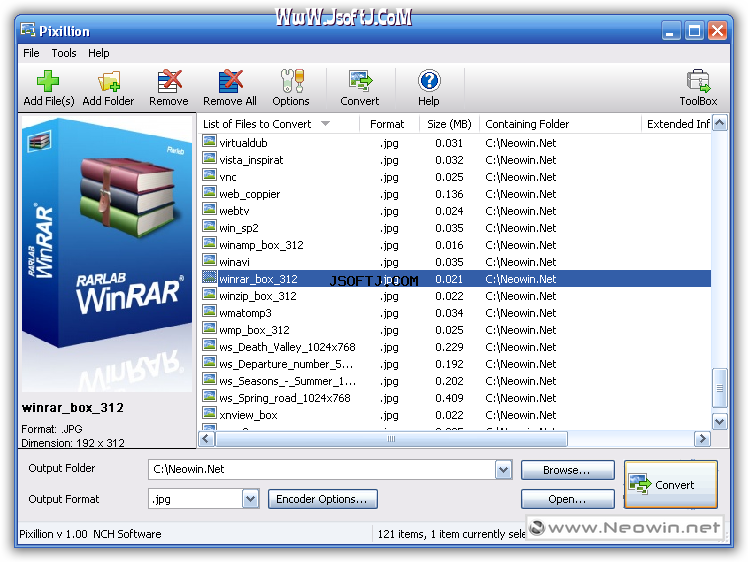Click the WinRAR box preview thumbnail
Viewport: 748px width, 562px height.
(x=107, y=254)
